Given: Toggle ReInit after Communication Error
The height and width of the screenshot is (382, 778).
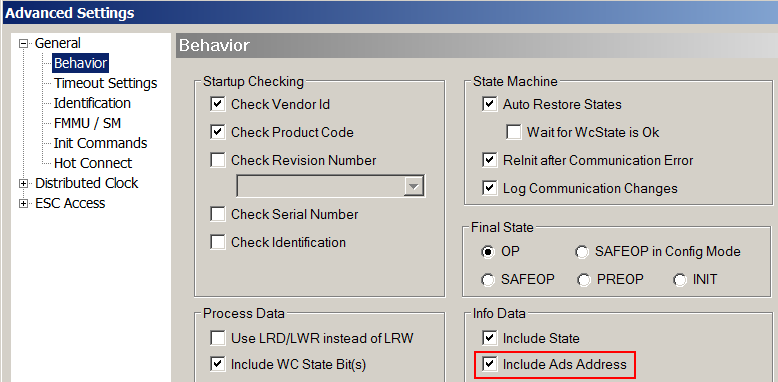Looking at the screenshot, I should (489, 160).
